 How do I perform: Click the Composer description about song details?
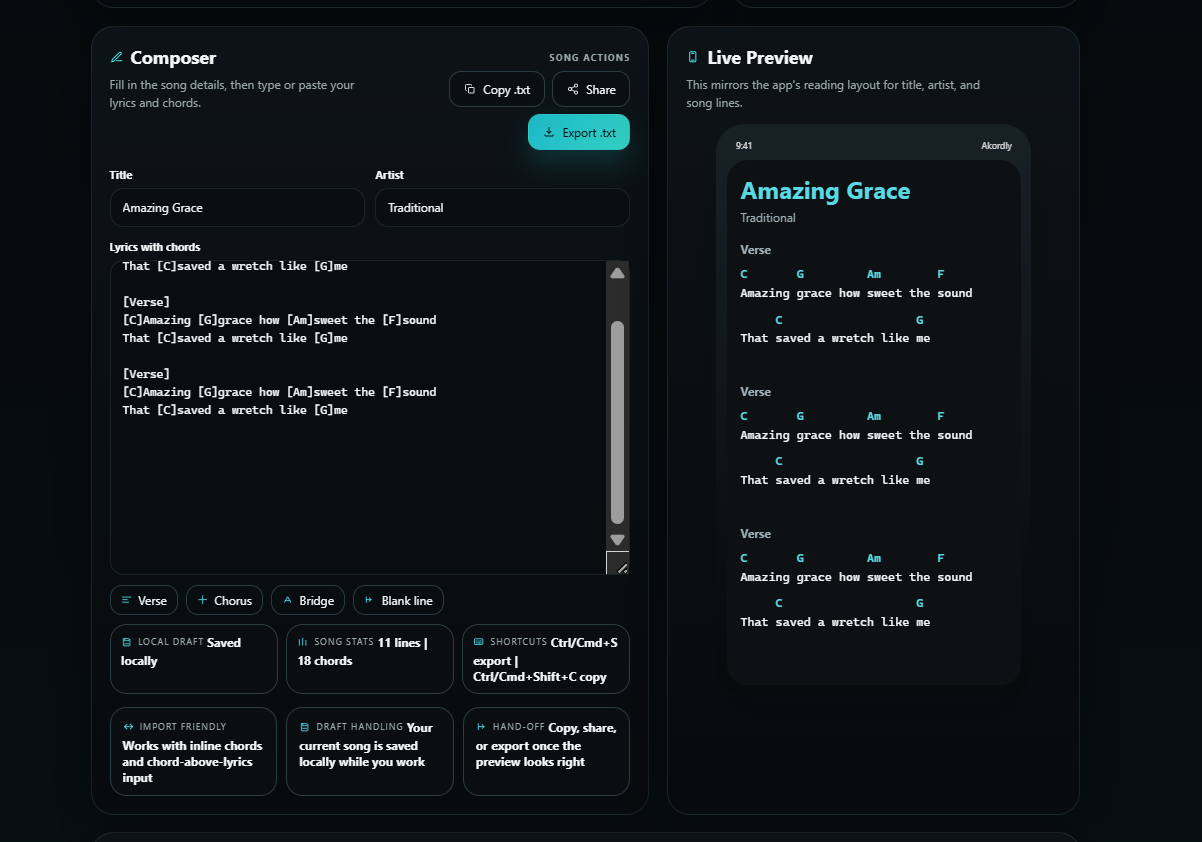(232, 94)
